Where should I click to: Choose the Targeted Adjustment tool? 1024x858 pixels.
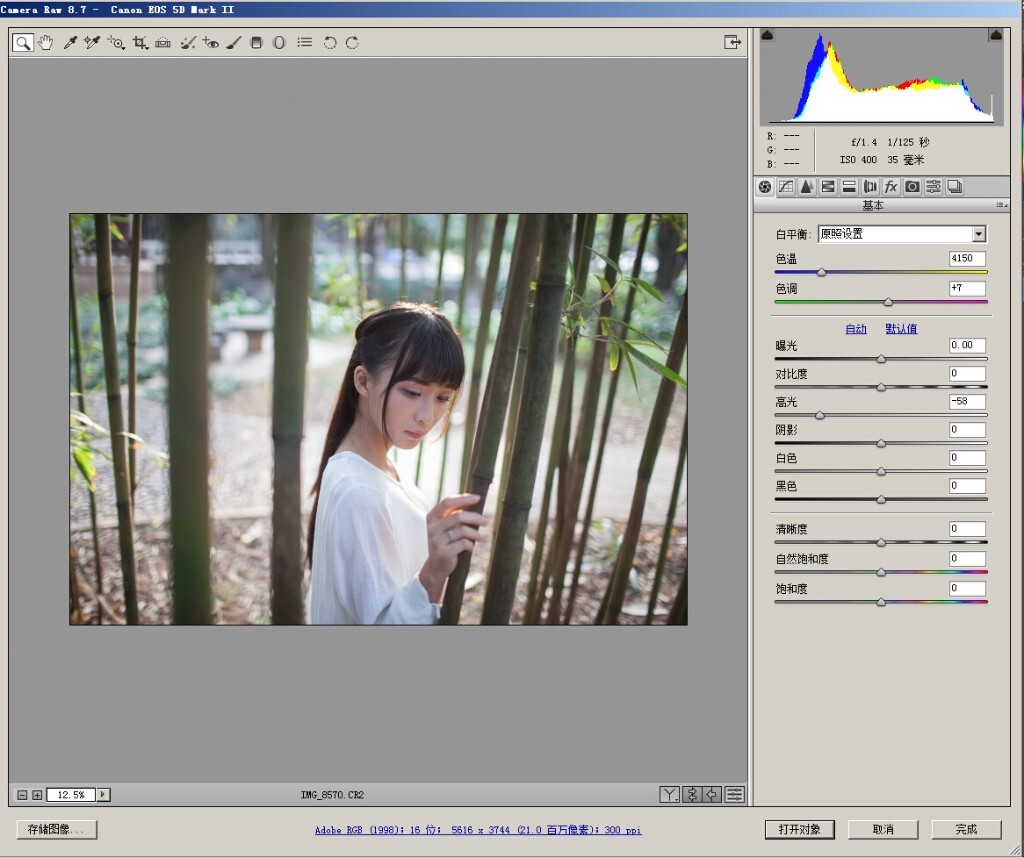(x=116, y=43)
